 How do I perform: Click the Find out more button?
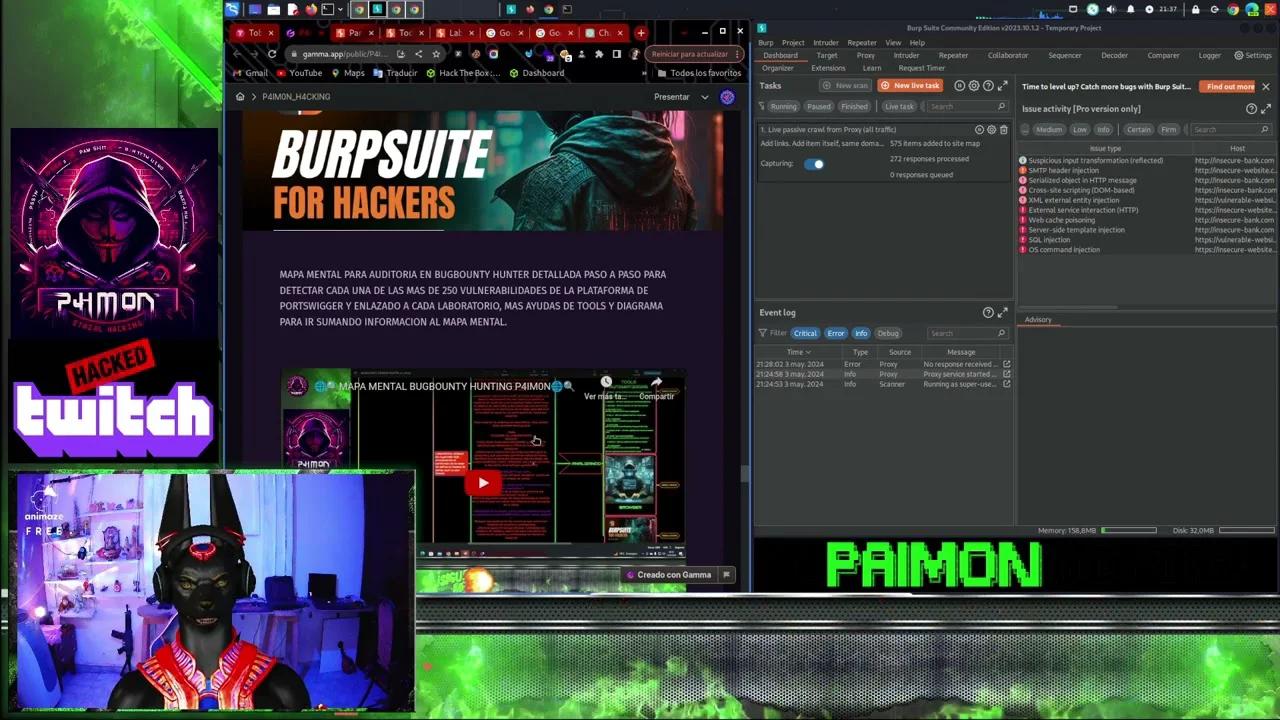[x=1229, y=87]
